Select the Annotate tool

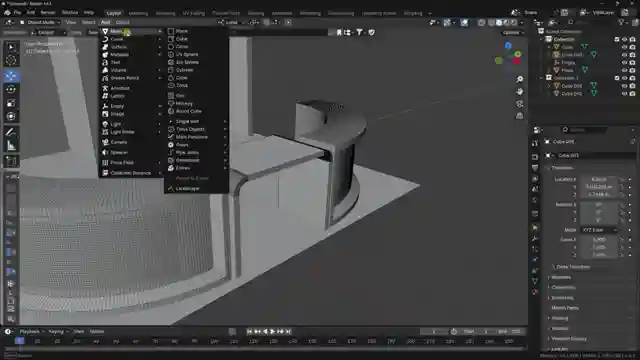[11, 132]
